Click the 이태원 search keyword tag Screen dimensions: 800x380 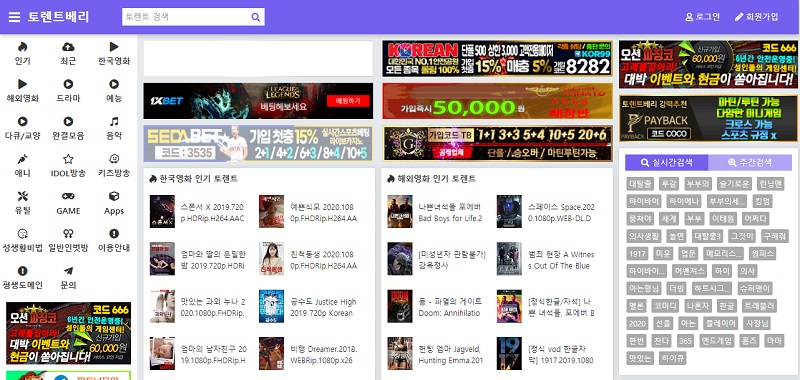(723, 219)
